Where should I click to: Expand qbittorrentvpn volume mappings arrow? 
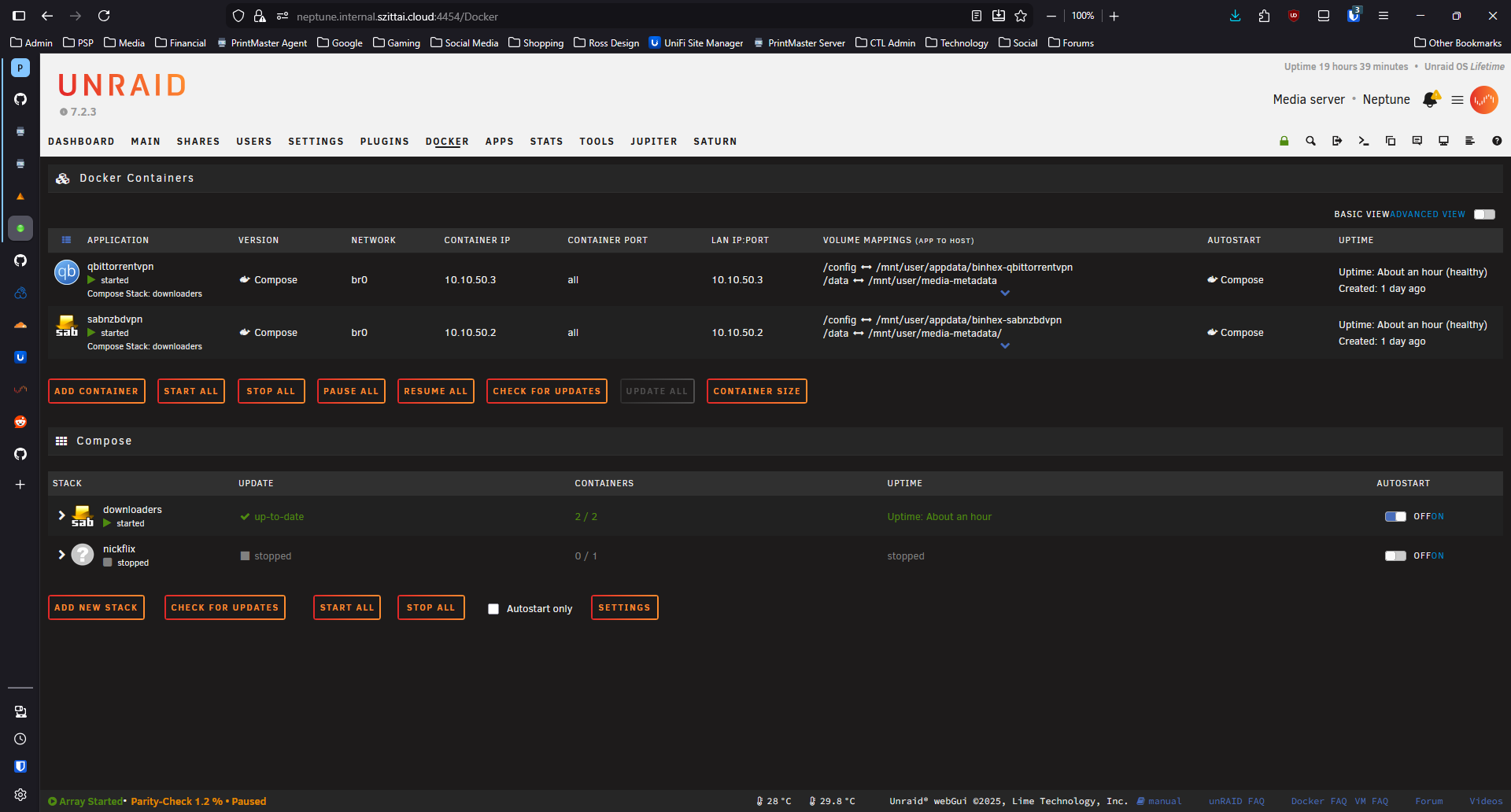(x=1006, y=293)
